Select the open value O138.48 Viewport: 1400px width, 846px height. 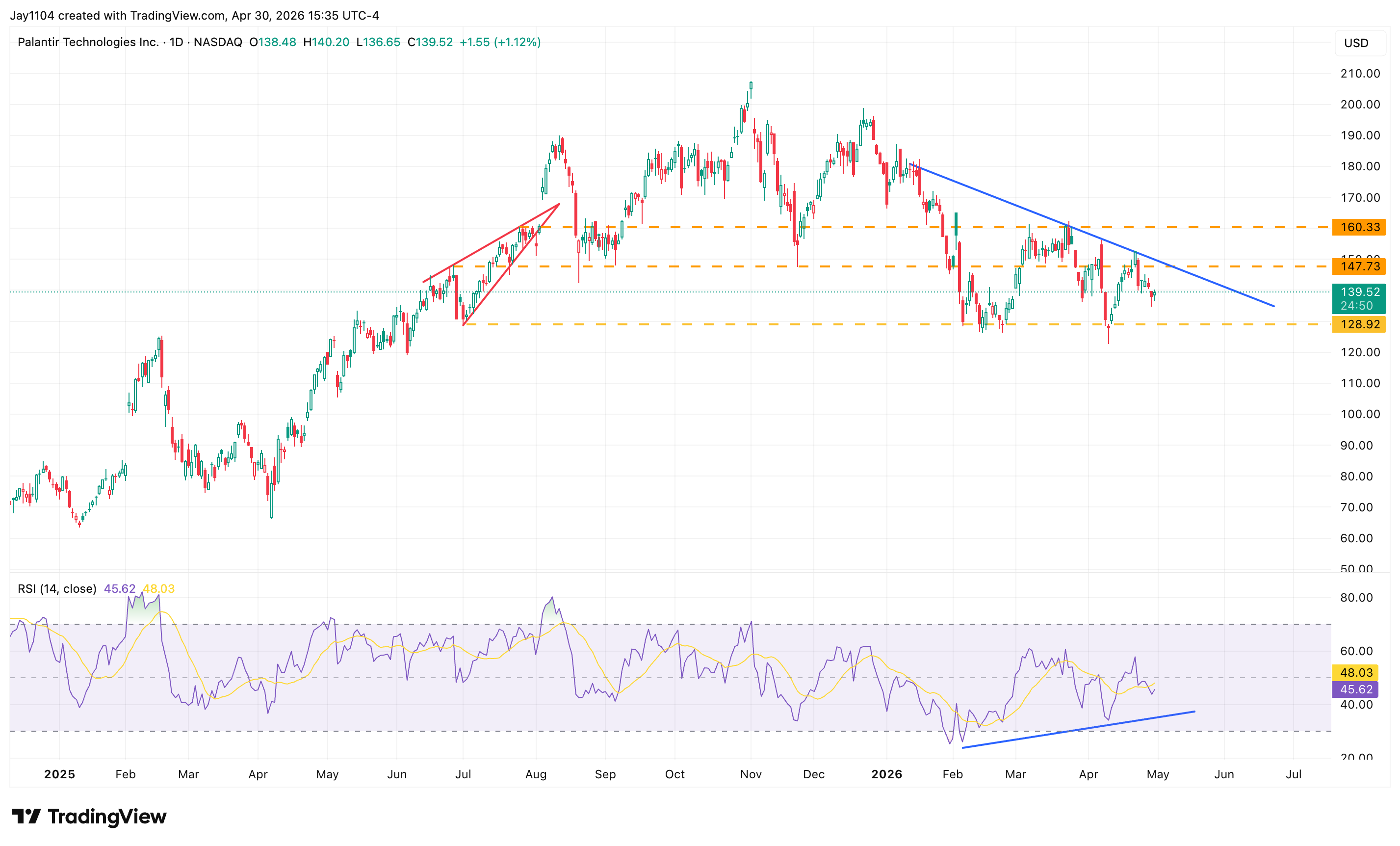[273, 42]
